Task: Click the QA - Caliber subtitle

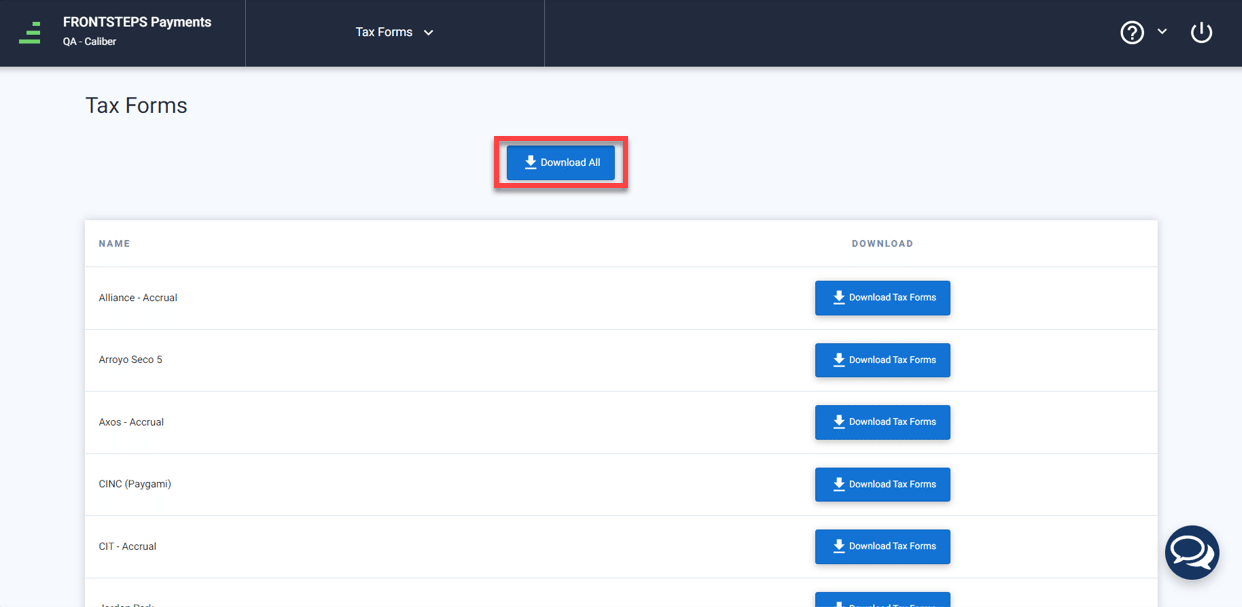Action: pyautogui.click(x=90, y=42)
